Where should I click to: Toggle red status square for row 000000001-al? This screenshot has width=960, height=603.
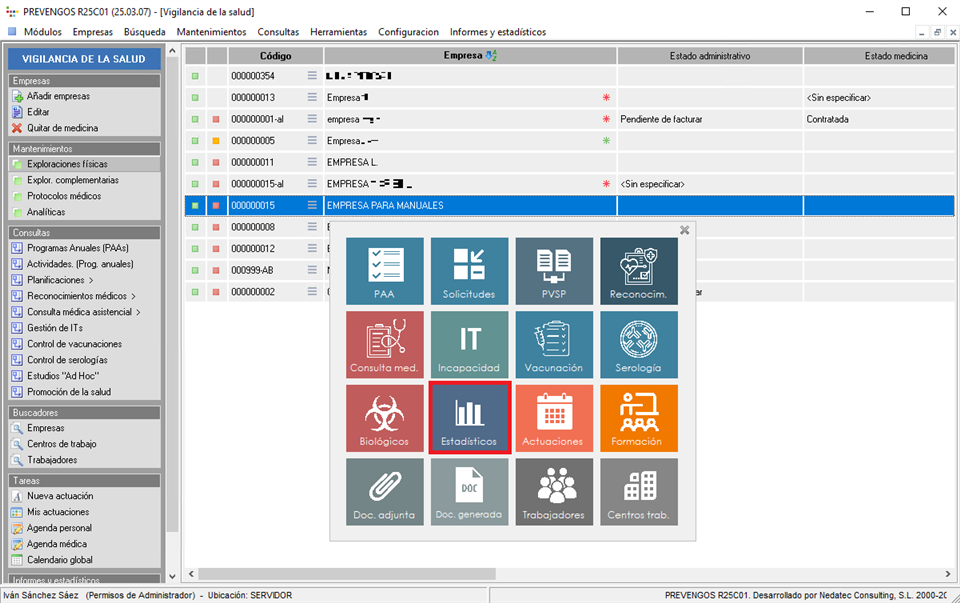(x=216, y=120)
